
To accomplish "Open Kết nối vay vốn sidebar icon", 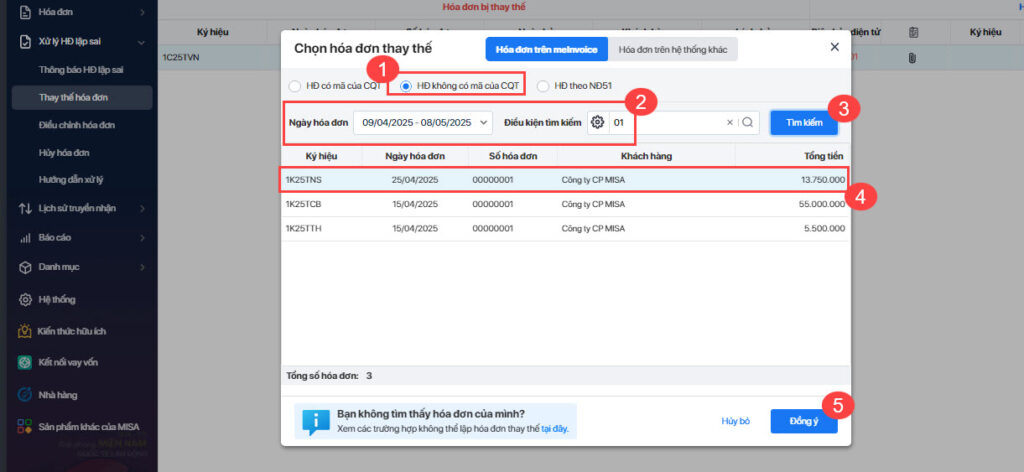I will 25,362.
